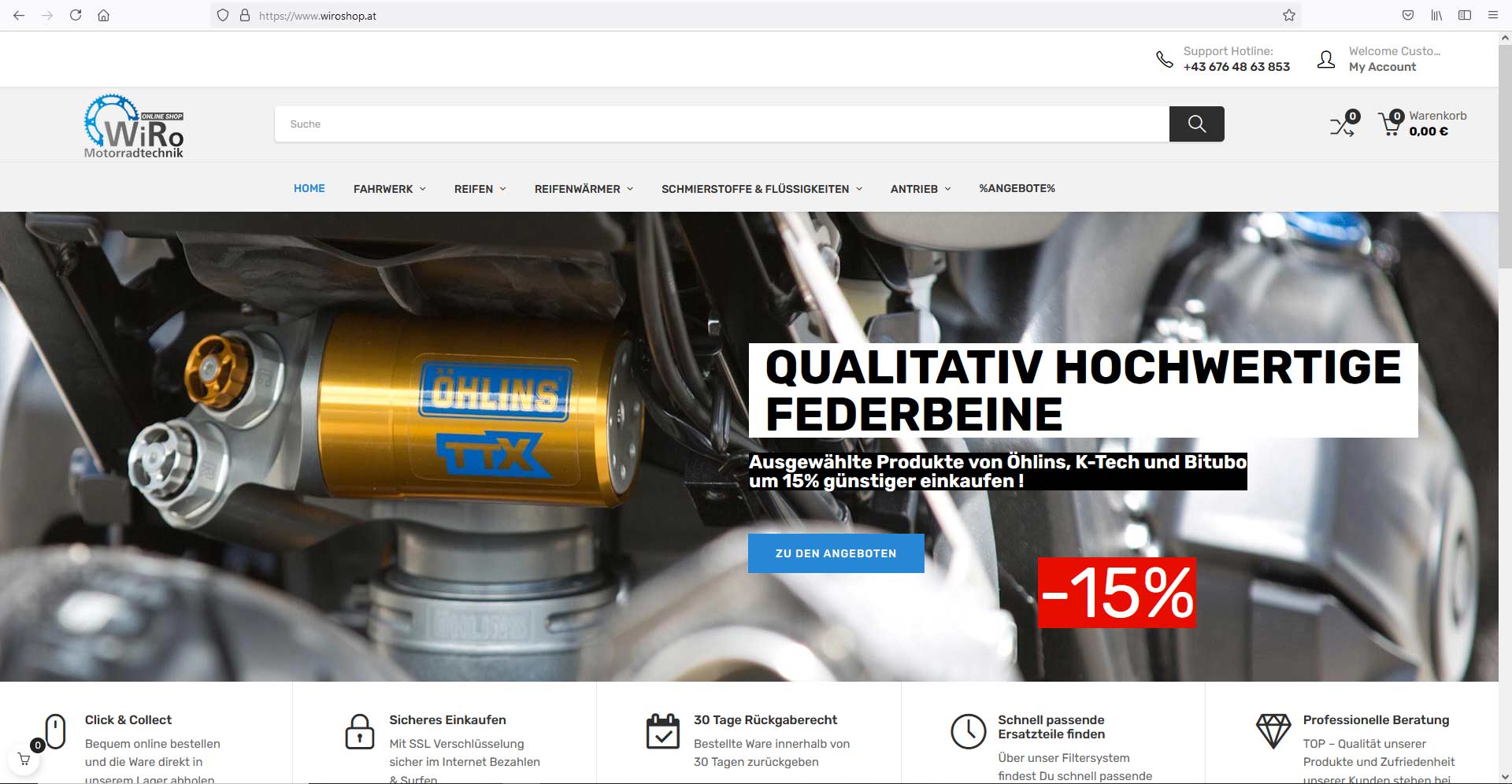This screenshot has height=784, width=1512.
Task: Click the Suche search input field
Action: [721, 124]
